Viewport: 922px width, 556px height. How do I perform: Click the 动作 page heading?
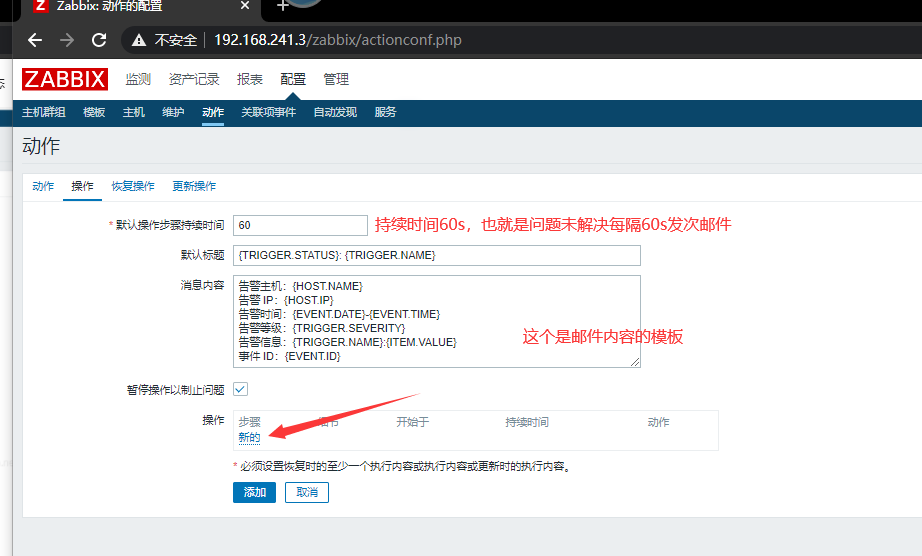pos(41,146)
